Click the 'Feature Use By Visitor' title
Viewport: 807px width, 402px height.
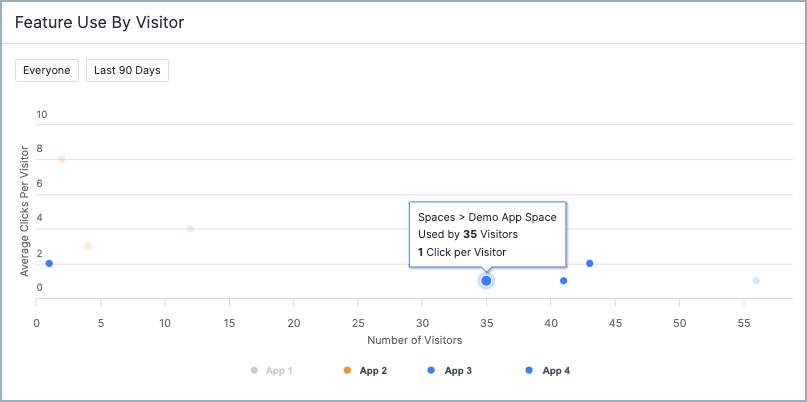click(99, 23)
